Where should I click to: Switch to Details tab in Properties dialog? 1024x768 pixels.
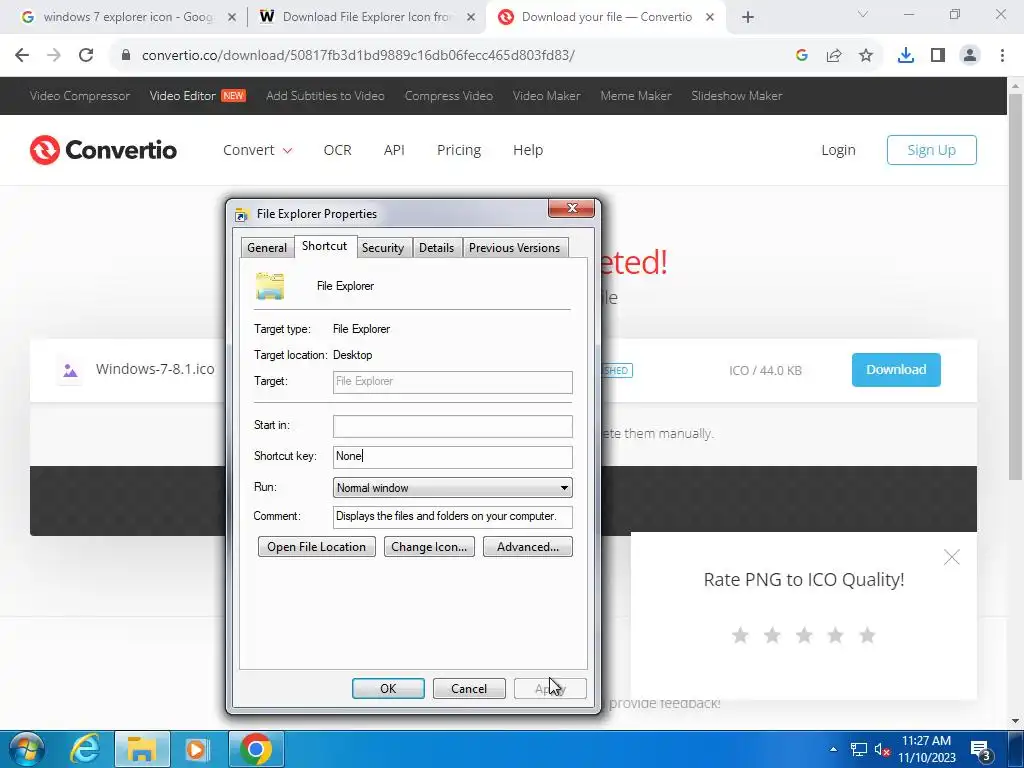[x=436, y=248]
